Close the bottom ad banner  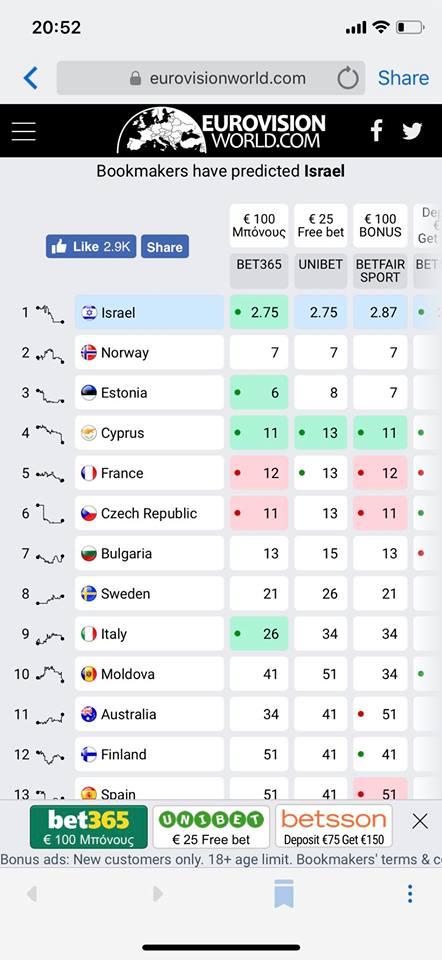click(420, 821)
